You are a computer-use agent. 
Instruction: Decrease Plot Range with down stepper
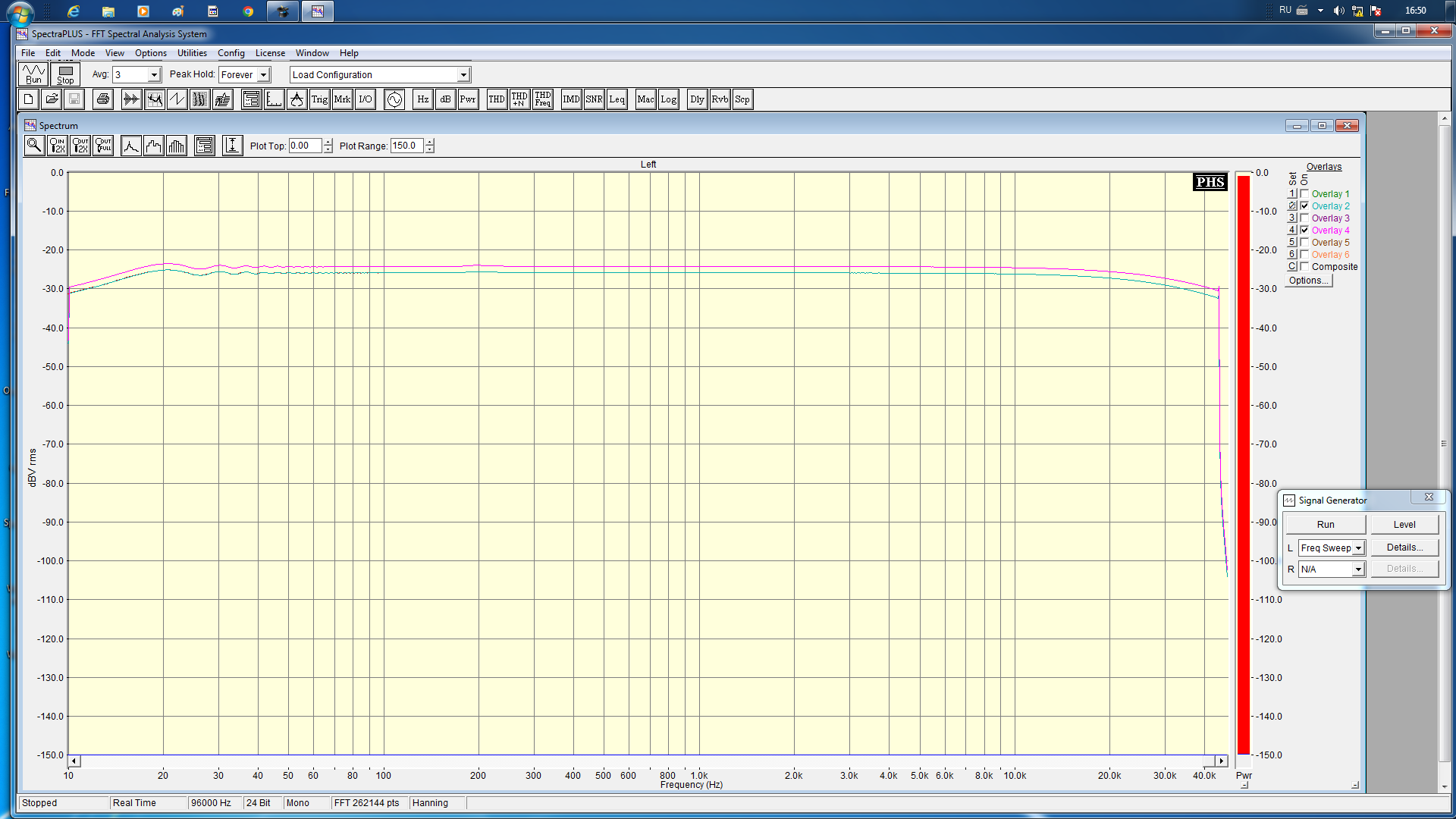pos(429,149)
